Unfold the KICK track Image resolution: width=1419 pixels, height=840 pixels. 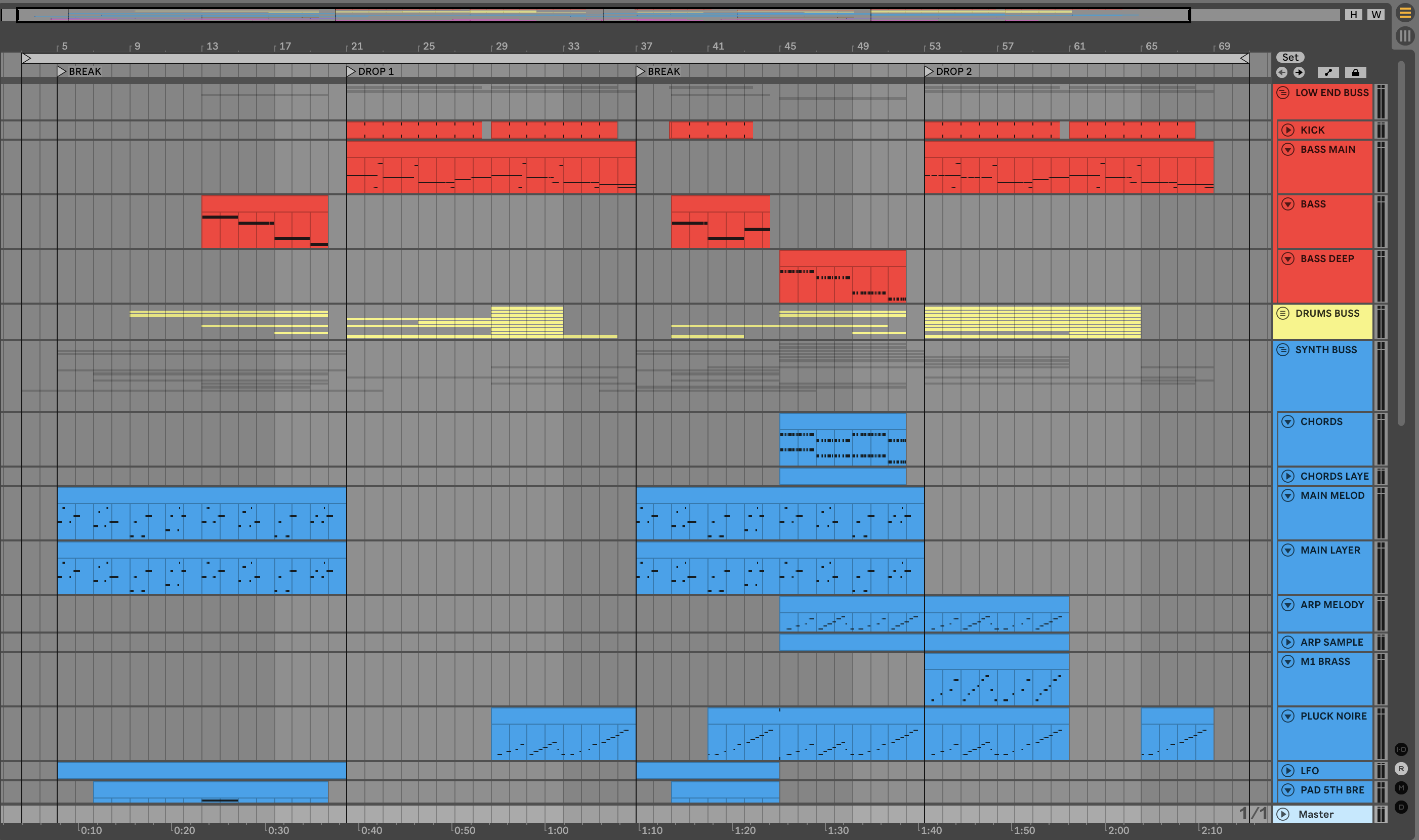[x=1288, y=130]
